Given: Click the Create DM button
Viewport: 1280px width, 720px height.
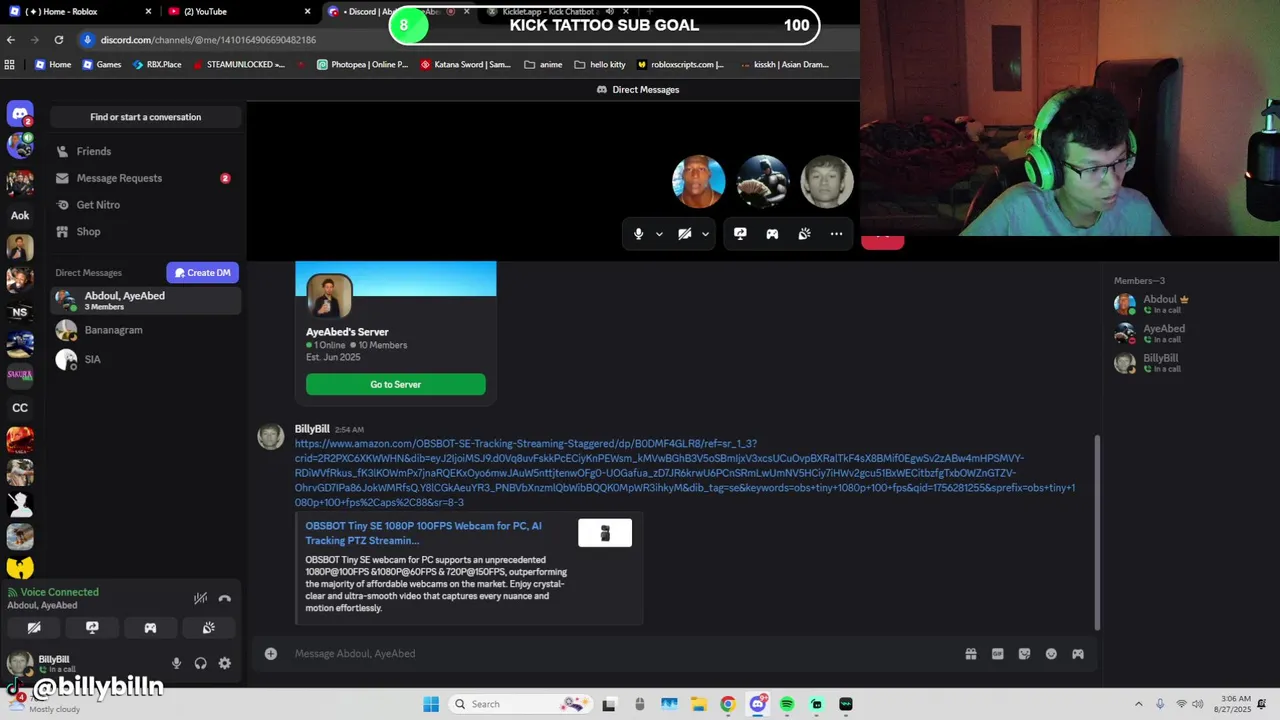Looking at the screenshot, I should tap(202, 273).
